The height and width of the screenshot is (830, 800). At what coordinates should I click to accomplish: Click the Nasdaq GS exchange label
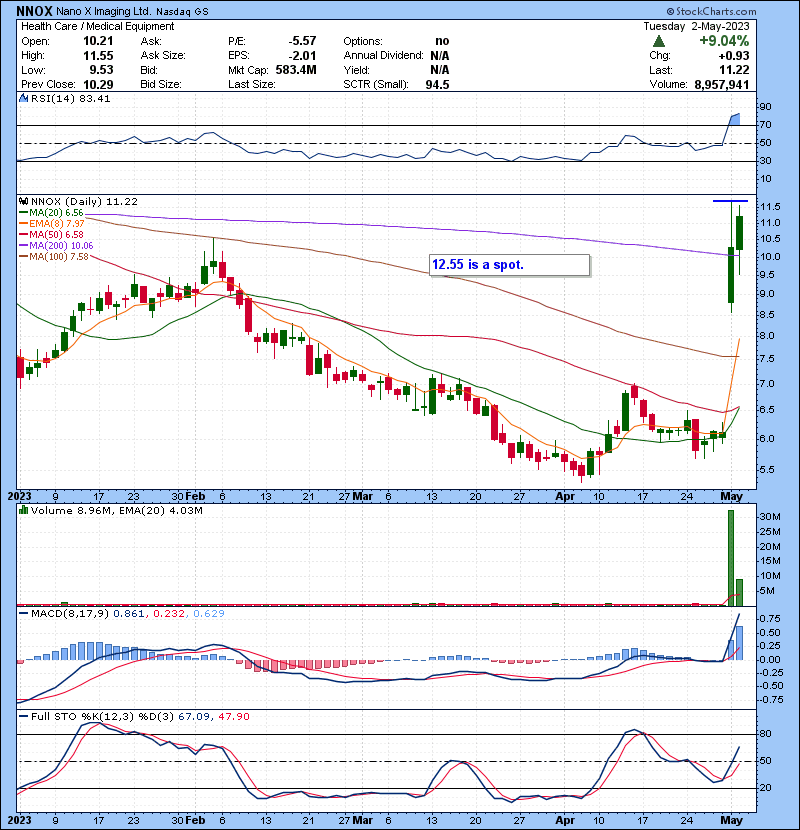tap(182, 11)
